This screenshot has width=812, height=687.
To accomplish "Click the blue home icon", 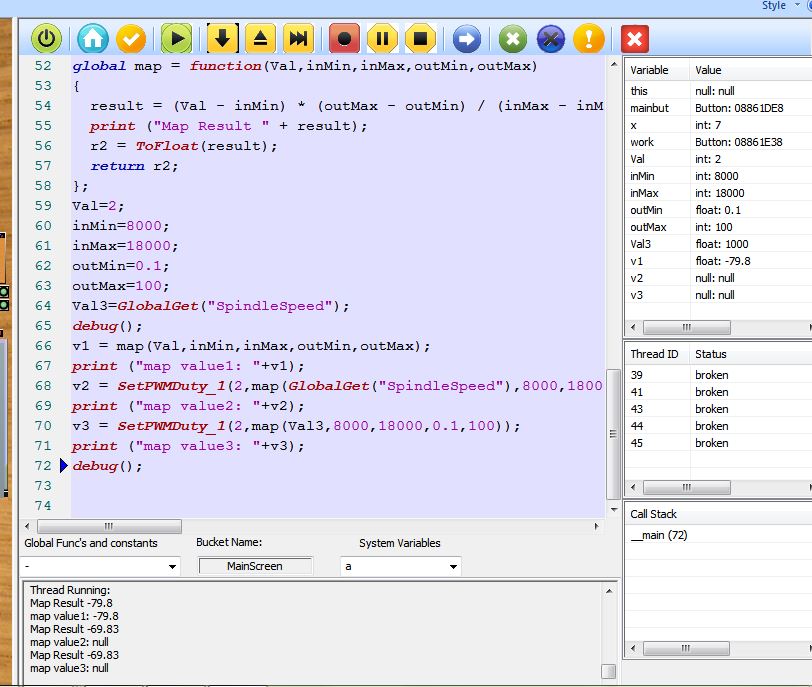I will tap(93, 39).
